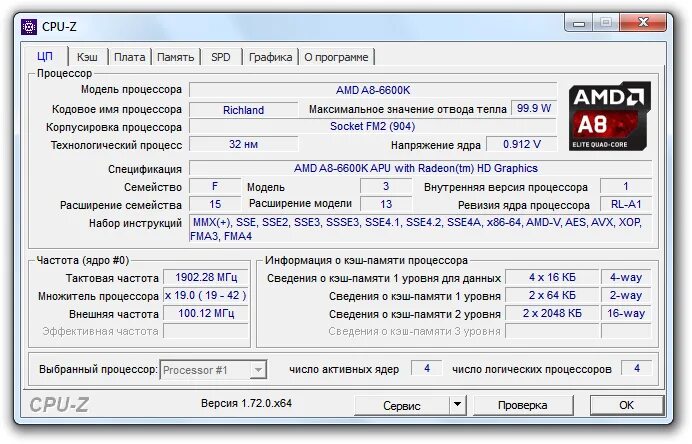Click the AMD A8-6600K model name field
The height and width of the screenshot is (444, 692).
coord(373,90)
